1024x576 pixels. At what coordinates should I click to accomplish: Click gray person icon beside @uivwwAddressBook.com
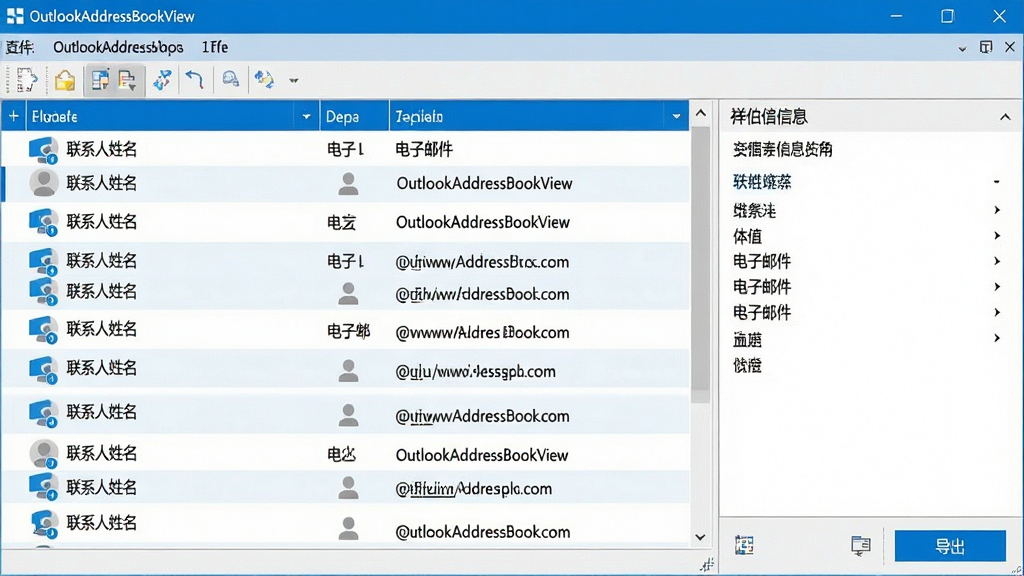pos(348,415)
